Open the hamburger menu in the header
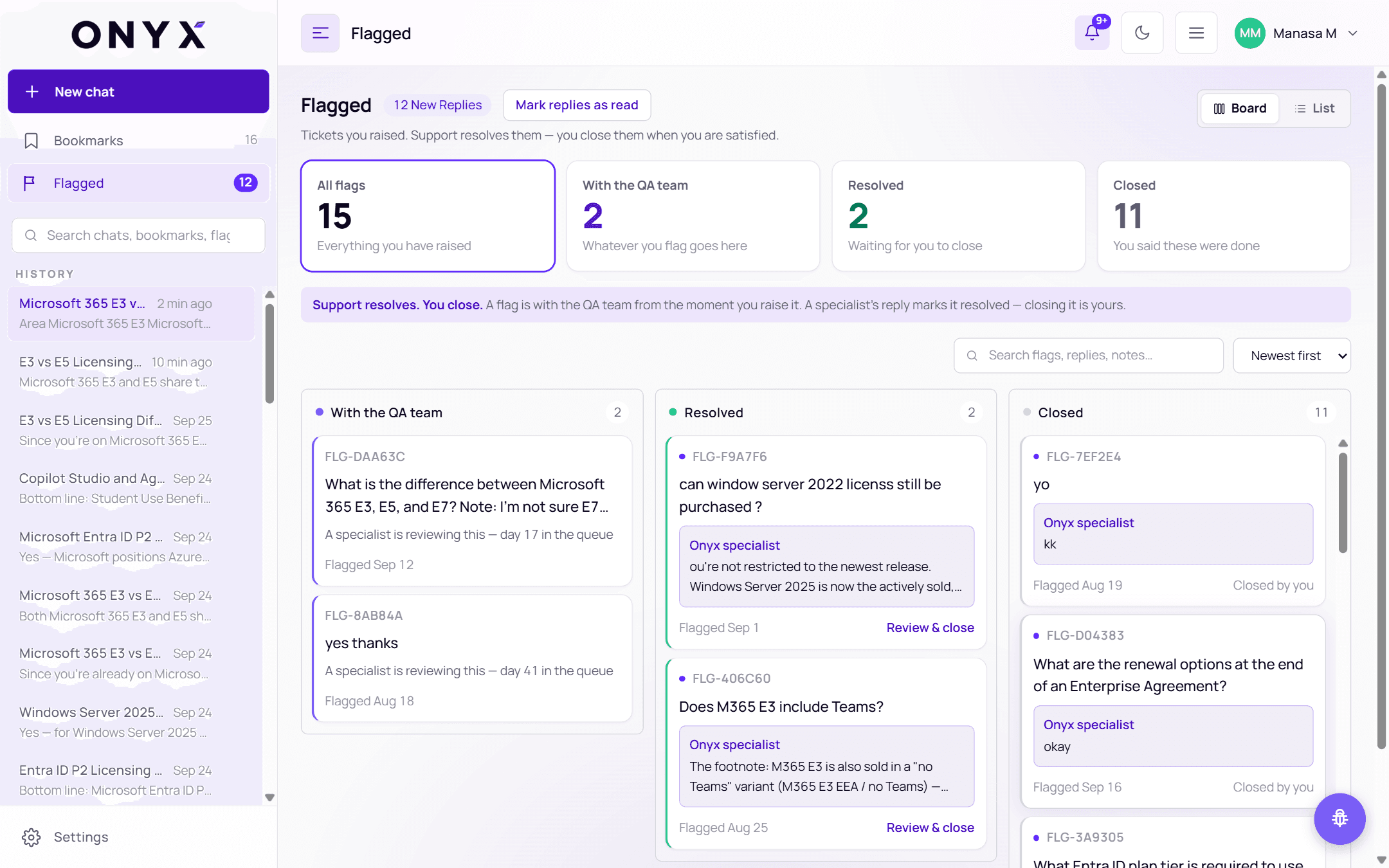Screen dimensions: 1389x868 click(1196, 33)
